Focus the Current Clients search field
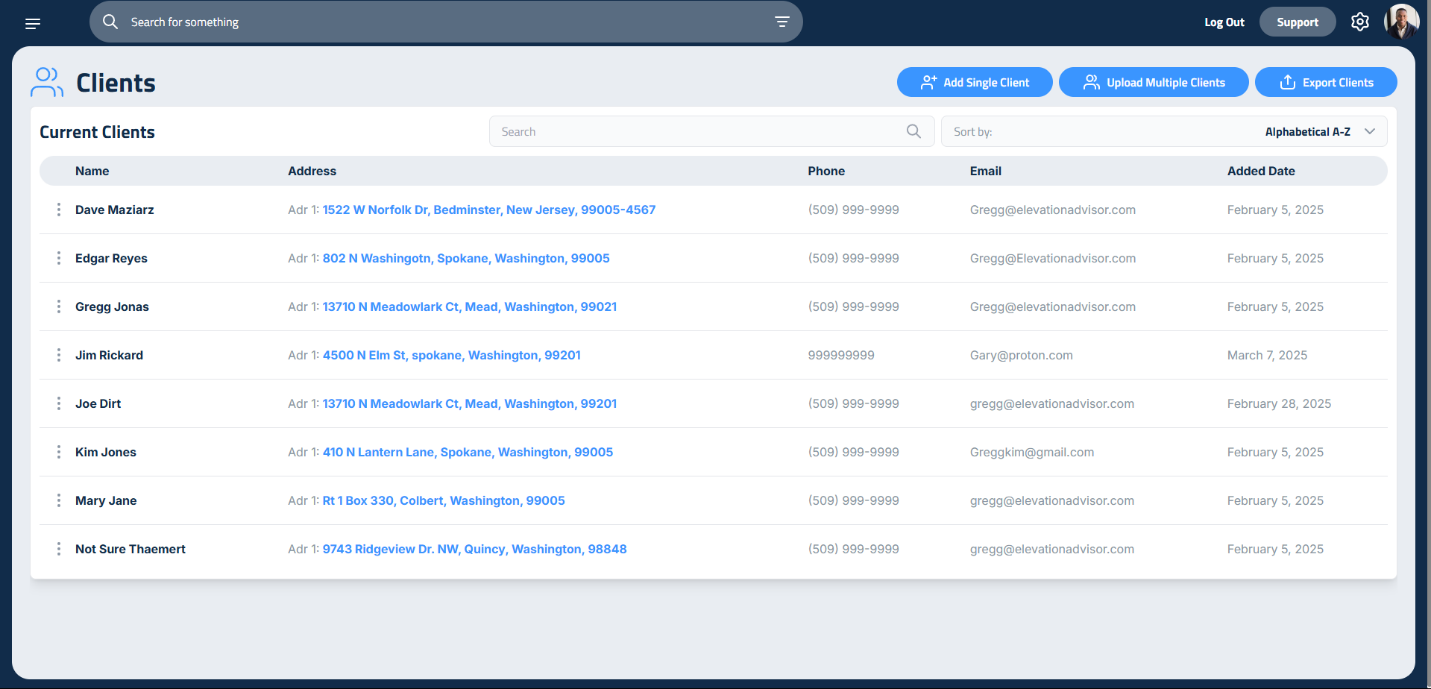Image resolution: width=1431 pixels, height=689 pixels. 700,132
